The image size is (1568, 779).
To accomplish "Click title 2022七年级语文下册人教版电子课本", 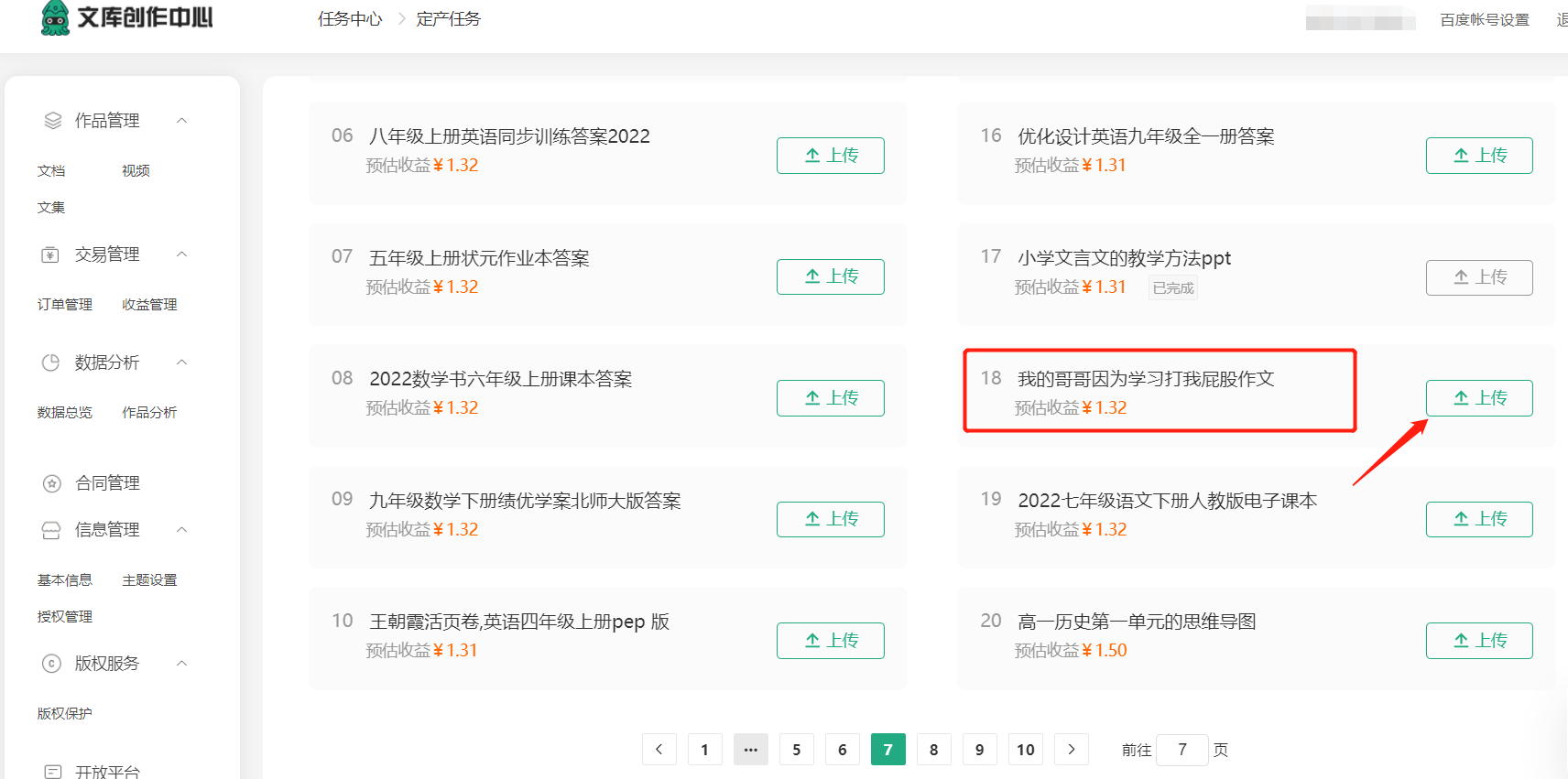I will coord(1168,501).
